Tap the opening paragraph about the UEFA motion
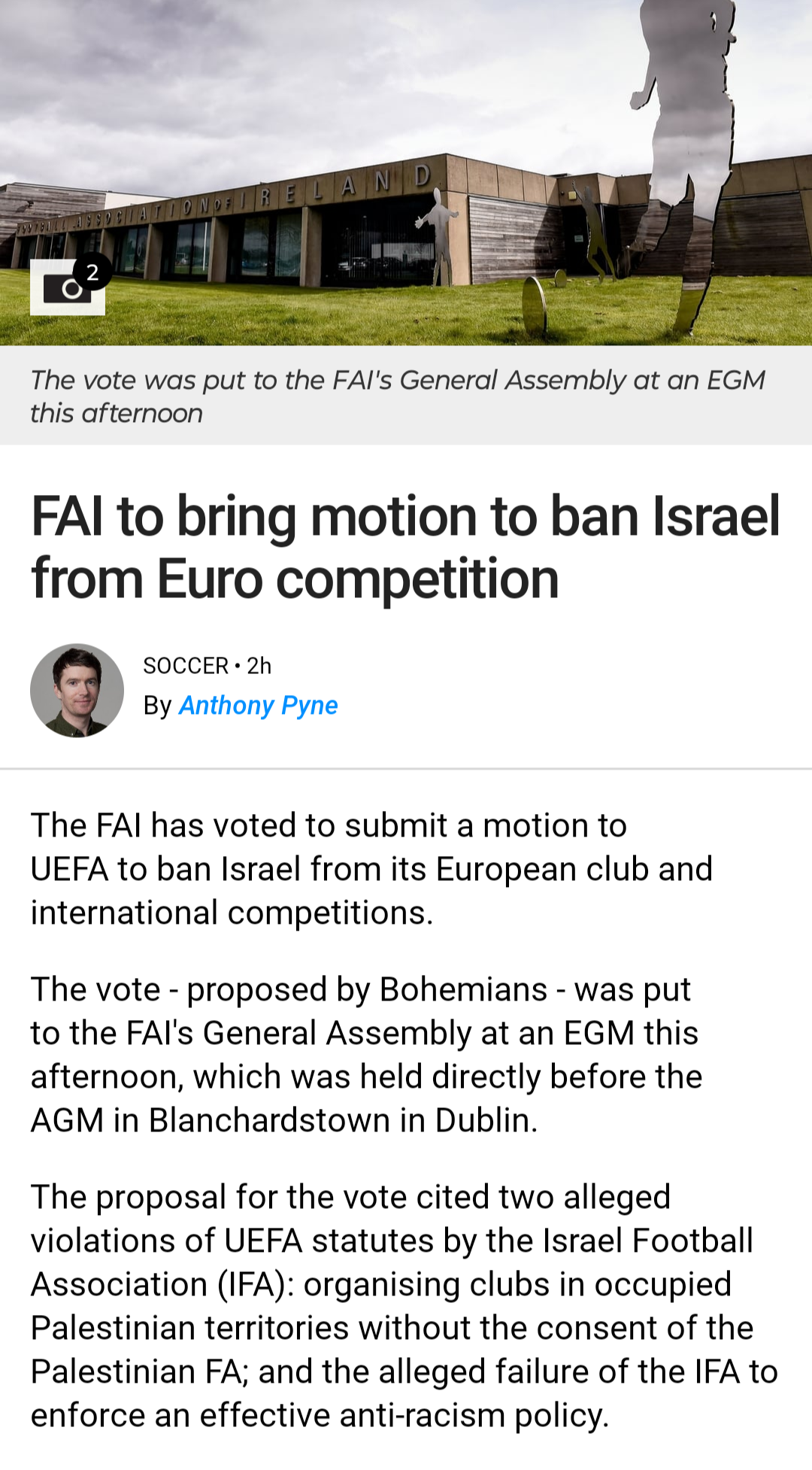The width and height of the screenshot is (812, 1470). click(x=371, y=869)
